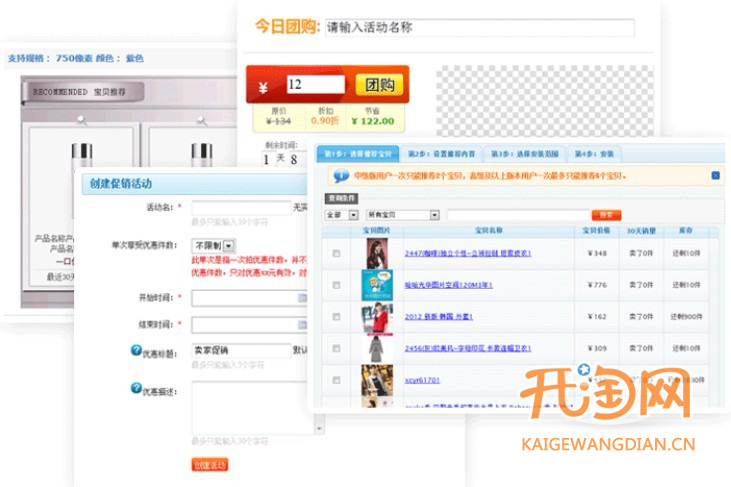731x487 pixels.
Task: Open the start time calendar picker icon
Action: [302, 298]
